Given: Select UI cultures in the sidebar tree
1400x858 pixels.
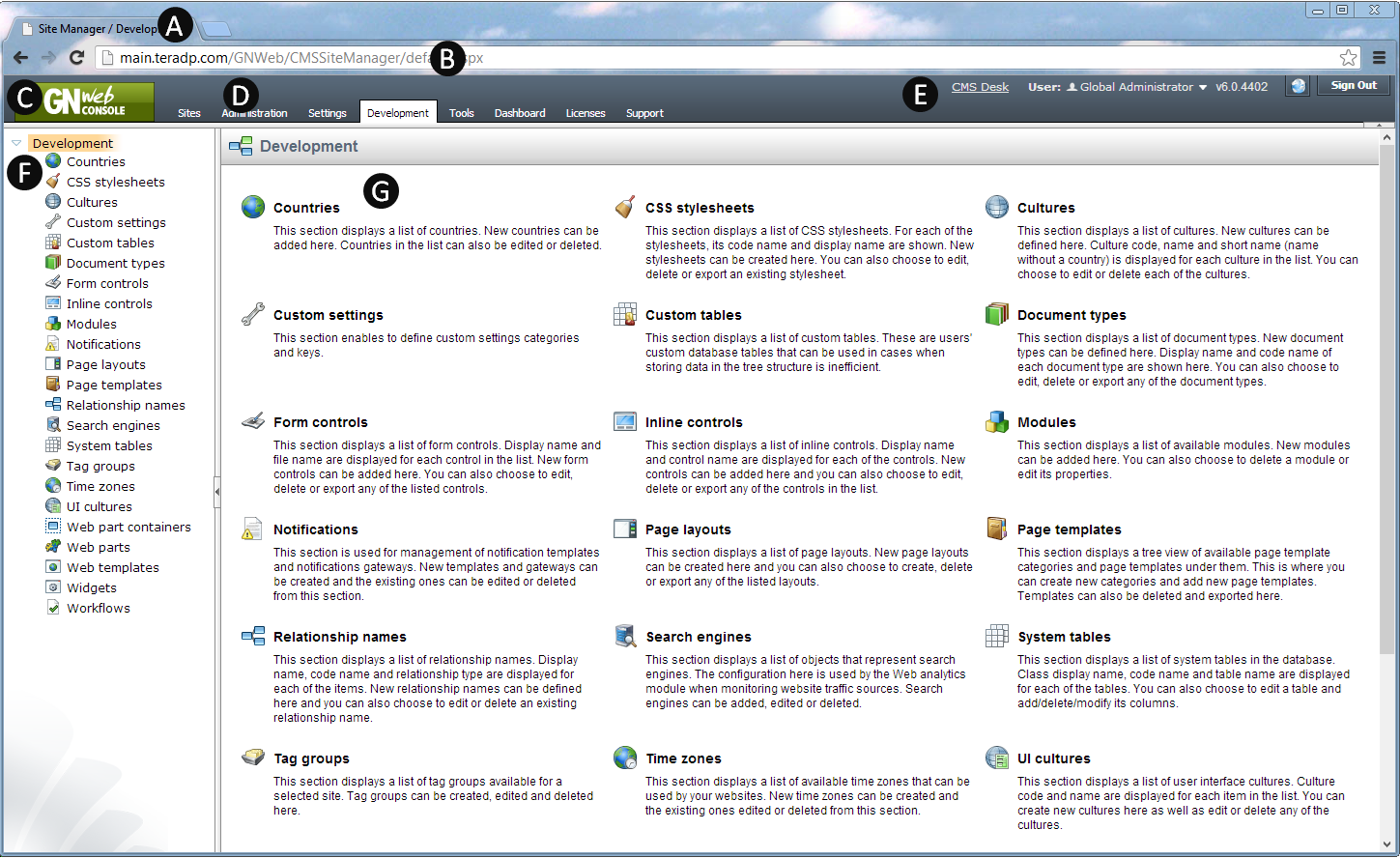Looking at the screenshot, I should click(100, 506).
